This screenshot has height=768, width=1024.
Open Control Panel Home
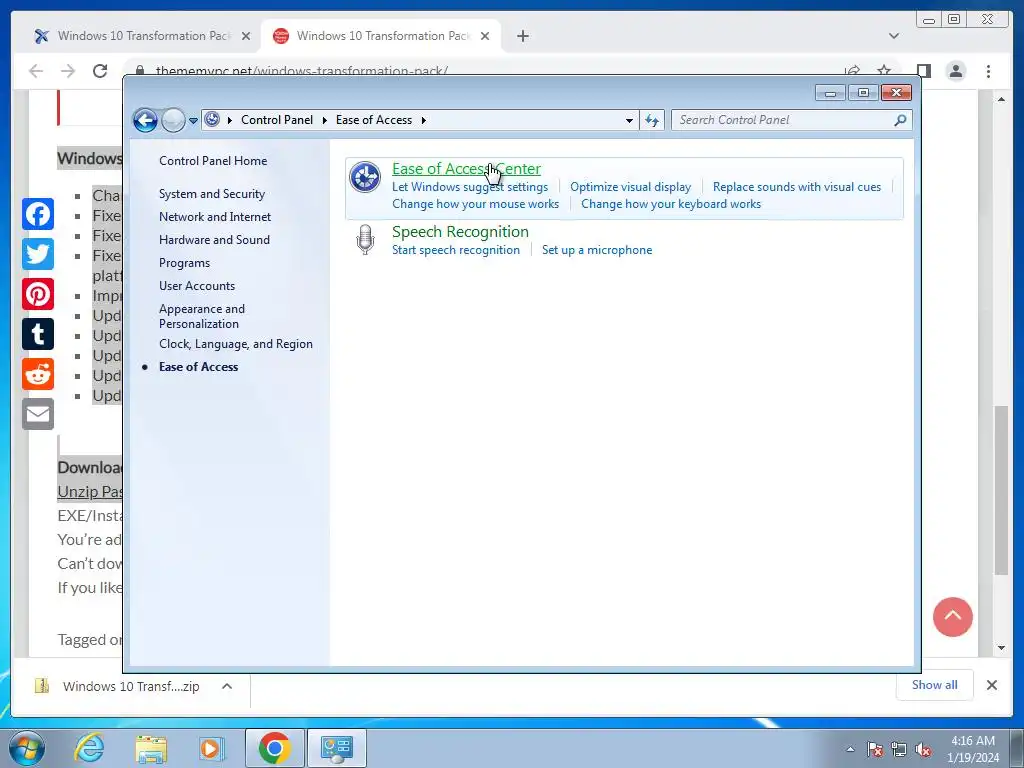(213, 161)
